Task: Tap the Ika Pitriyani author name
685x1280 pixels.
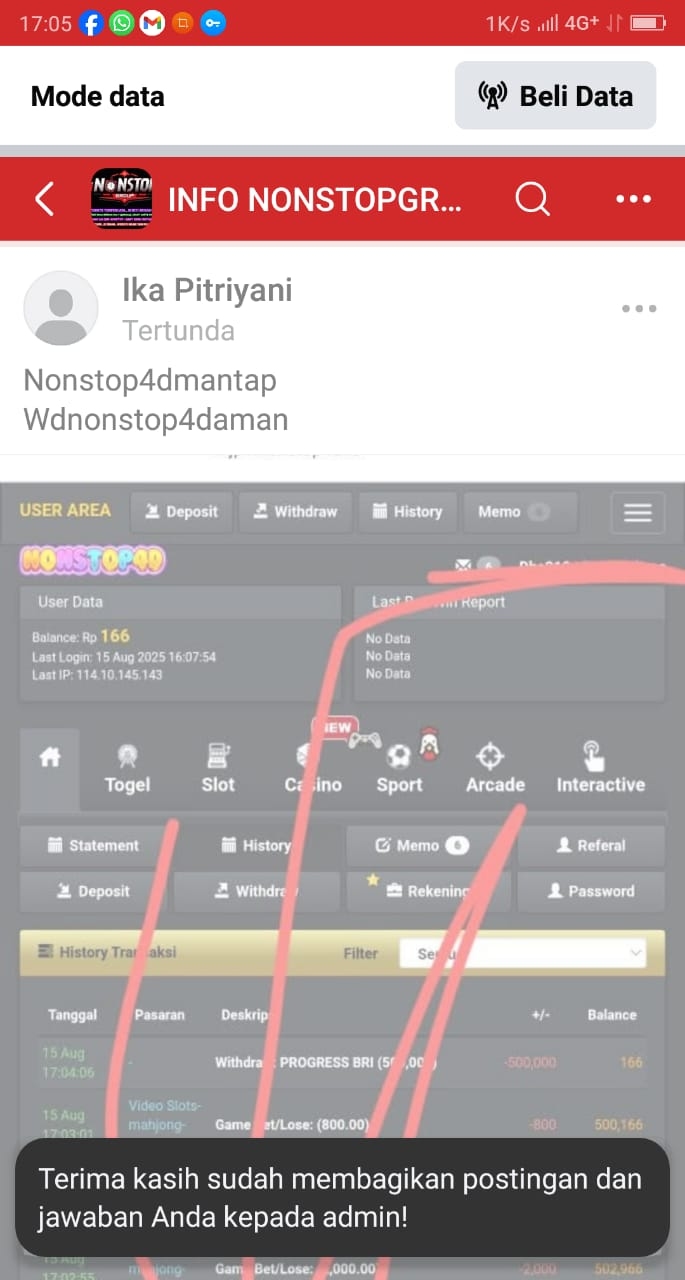Action: coord(207,290)
